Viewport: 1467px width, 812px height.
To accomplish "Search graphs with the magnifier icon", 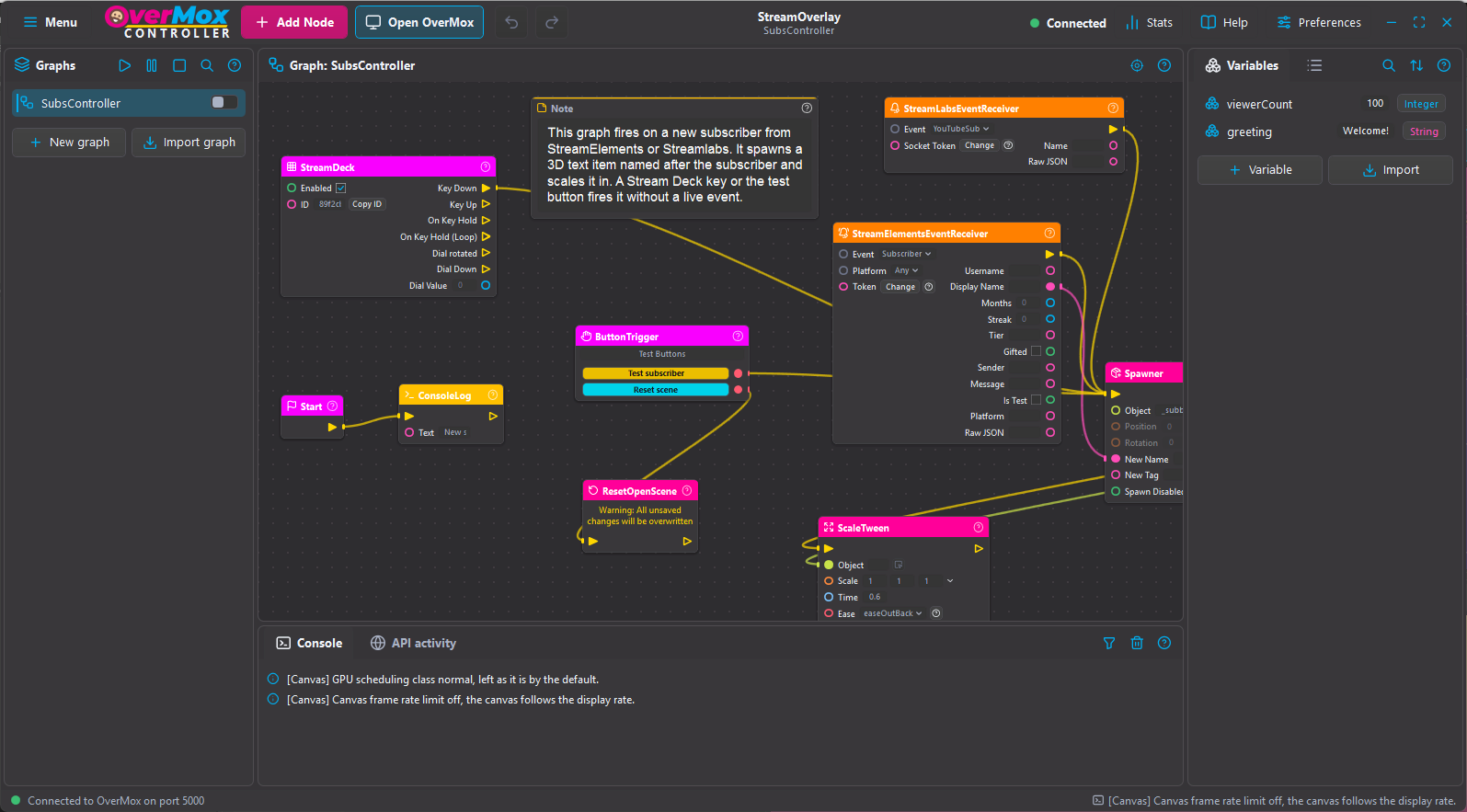I will tap(207, 65).
